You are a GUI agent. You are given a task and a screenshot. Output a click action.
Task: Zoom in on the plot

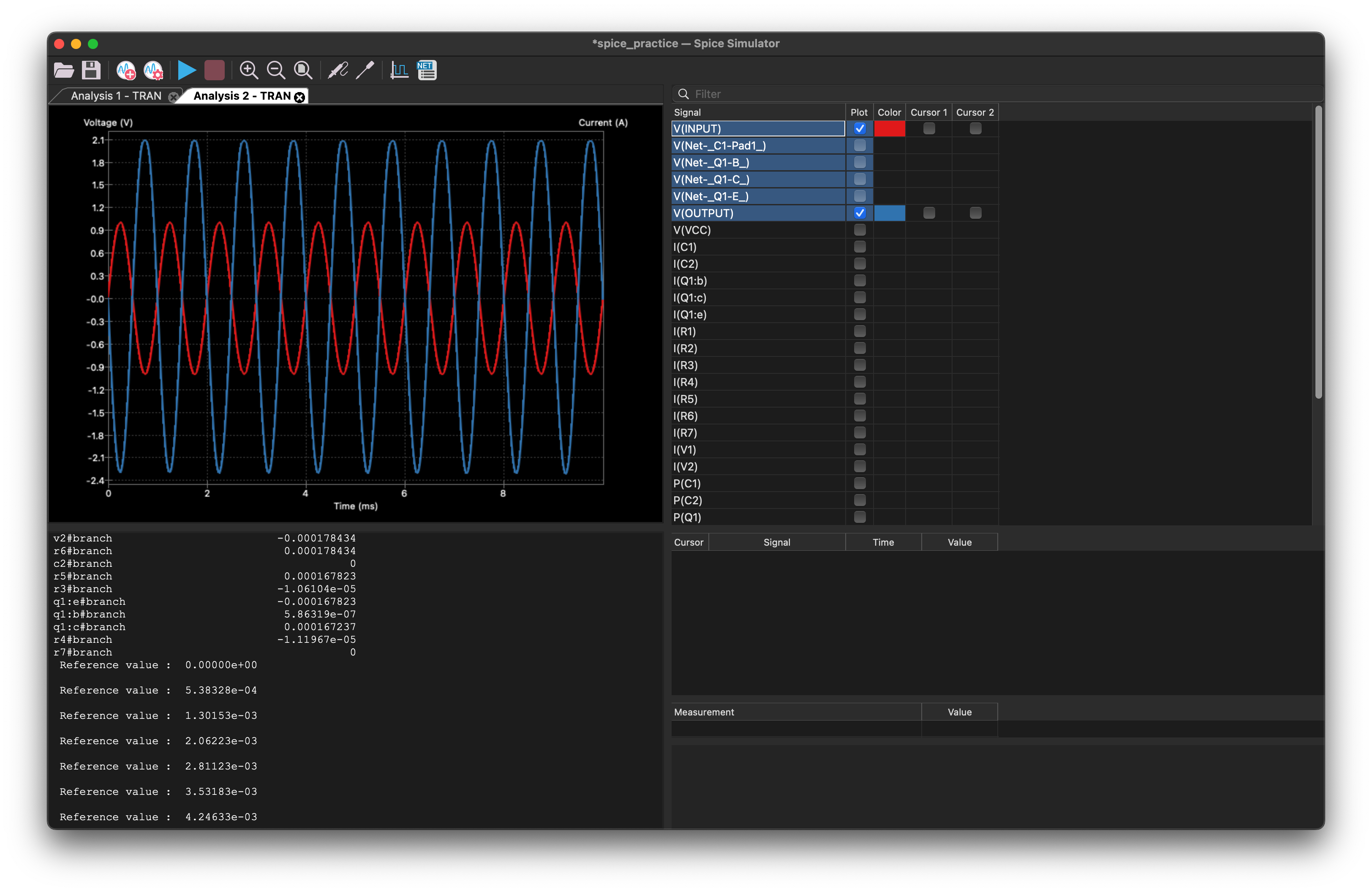tap(248, 70)
